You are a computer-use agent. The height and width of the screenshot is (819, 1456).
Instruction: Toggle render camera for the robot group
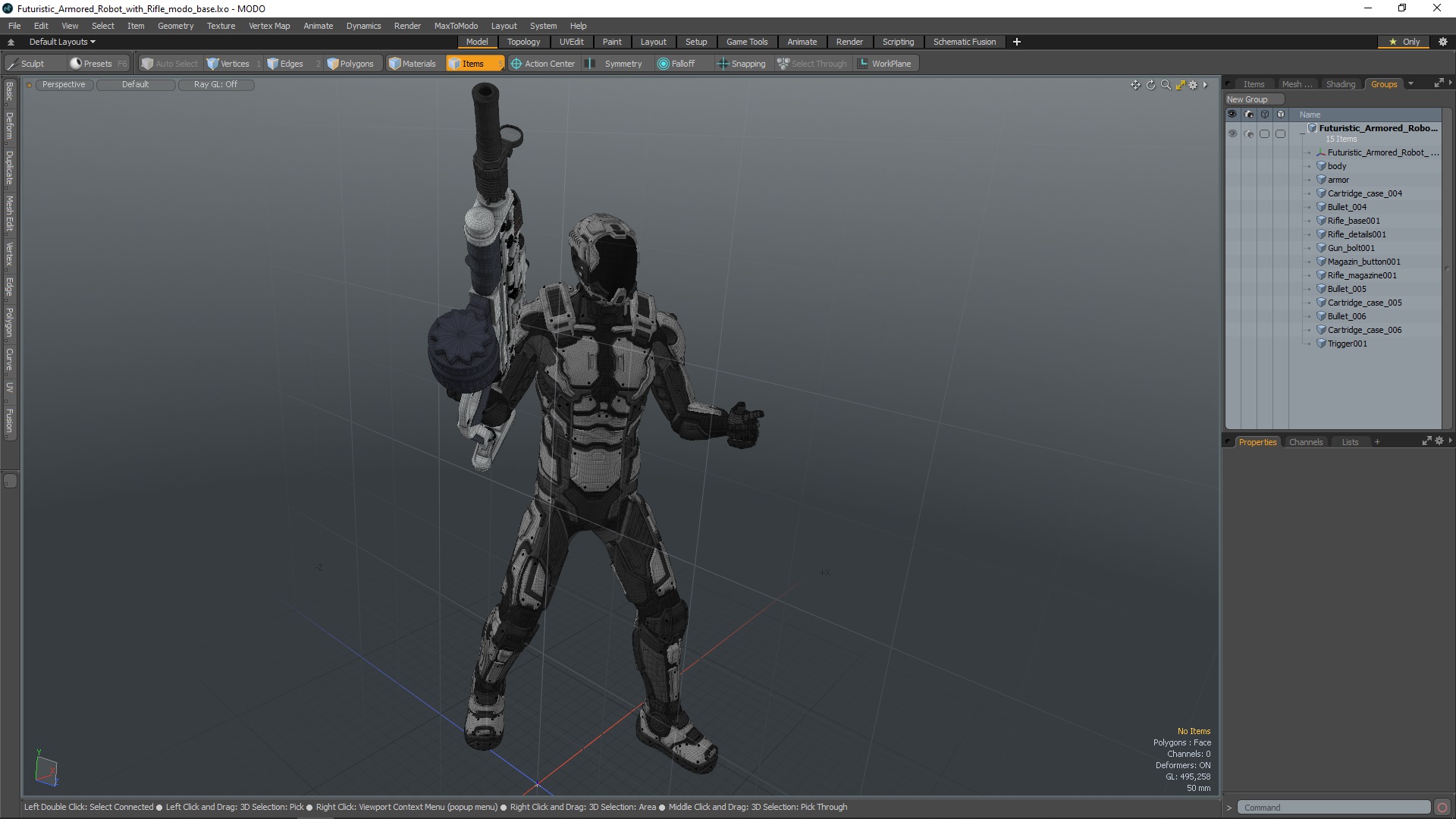(1249, 133)
